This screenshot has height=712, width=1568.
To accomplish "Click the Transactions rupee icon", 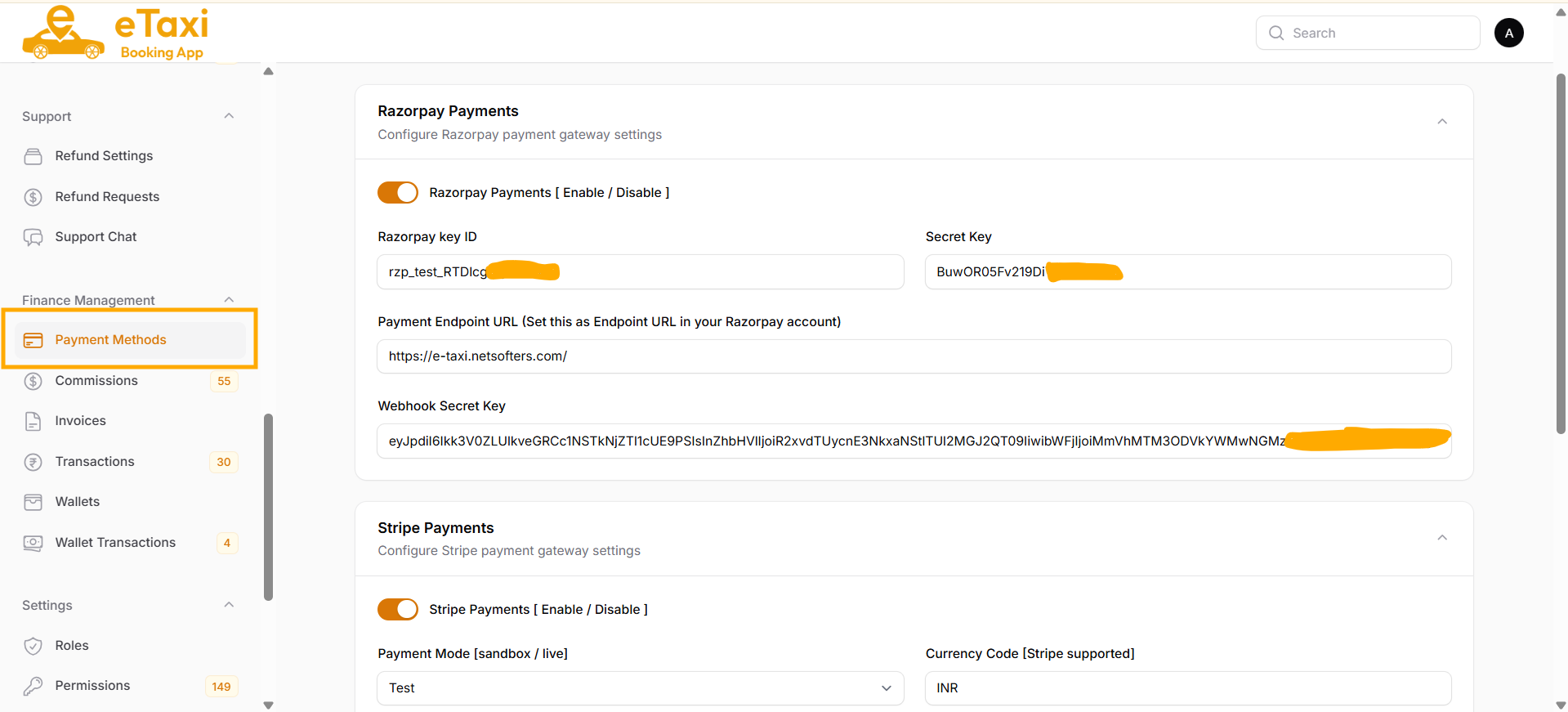I will click(33, 462).
